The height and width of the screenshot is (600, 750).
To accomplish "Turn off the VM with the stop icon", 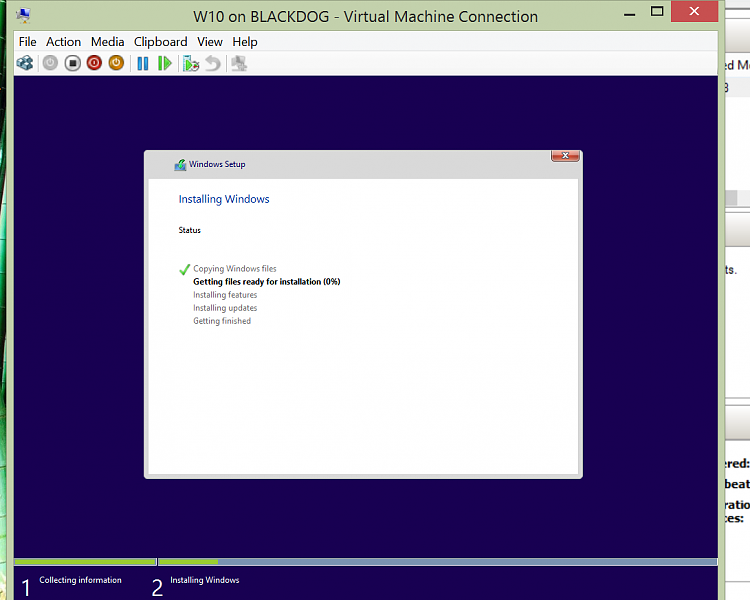I will (x=72, y=63).
